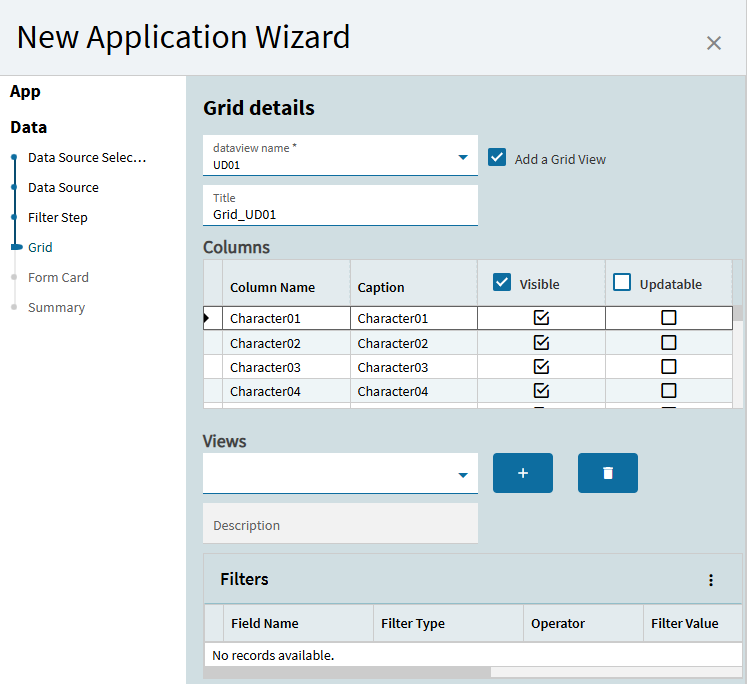Click the Filter Value header
The width and height of the screenshot is (747, 684).
pyautogui.click(x=693, y=624)
